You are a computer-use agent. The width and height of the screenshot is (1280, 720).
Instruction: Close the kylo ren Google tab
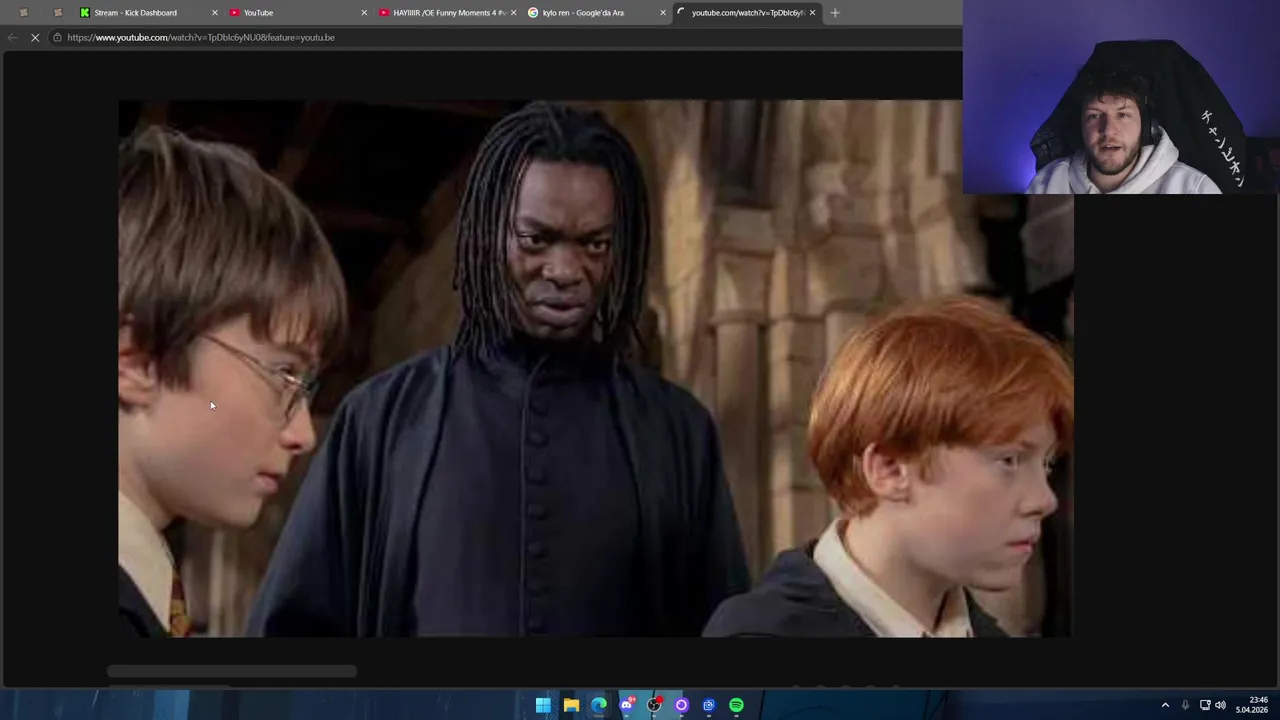click(x=663, y=13)
